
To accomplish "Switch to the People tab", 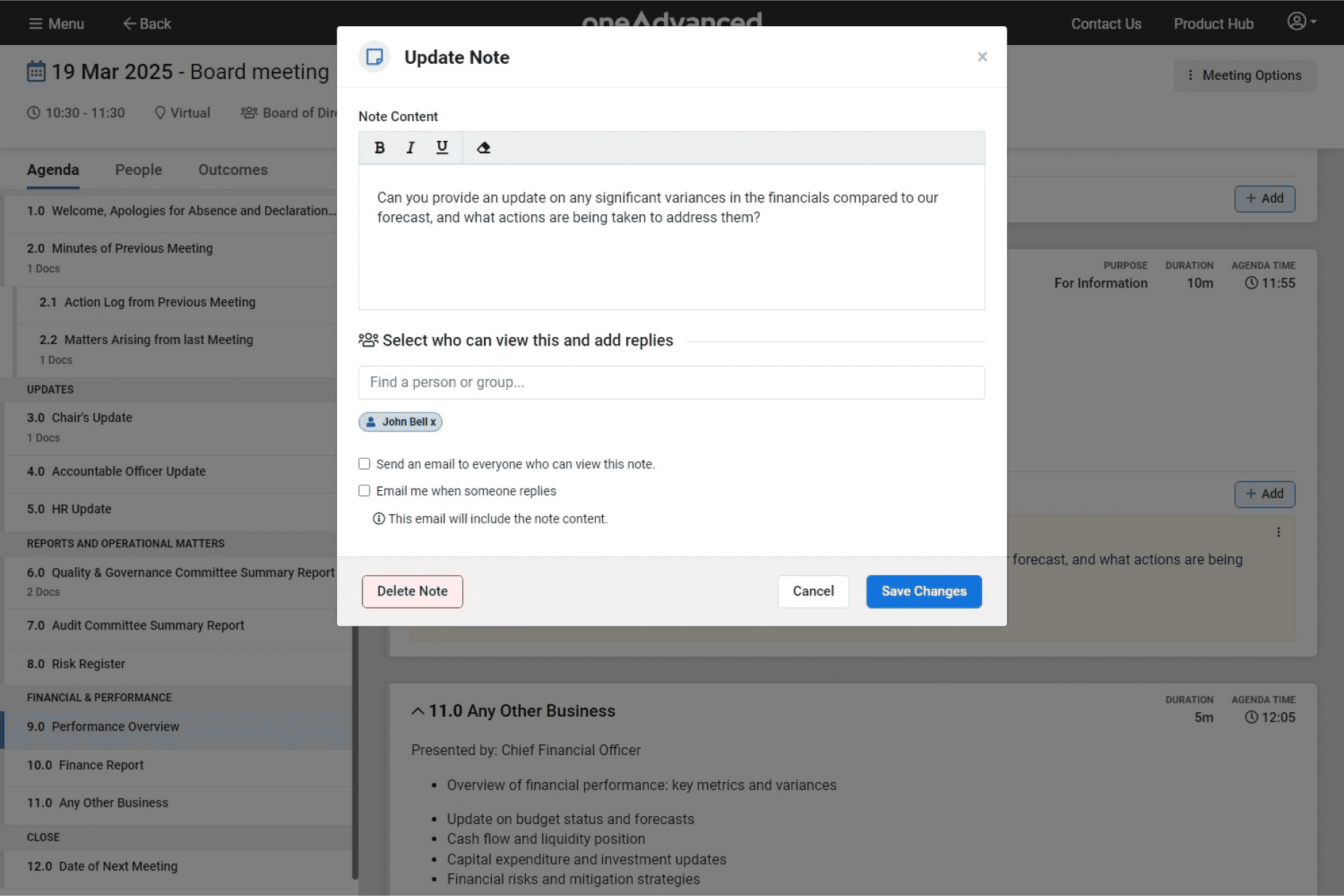I will point(138,170).
